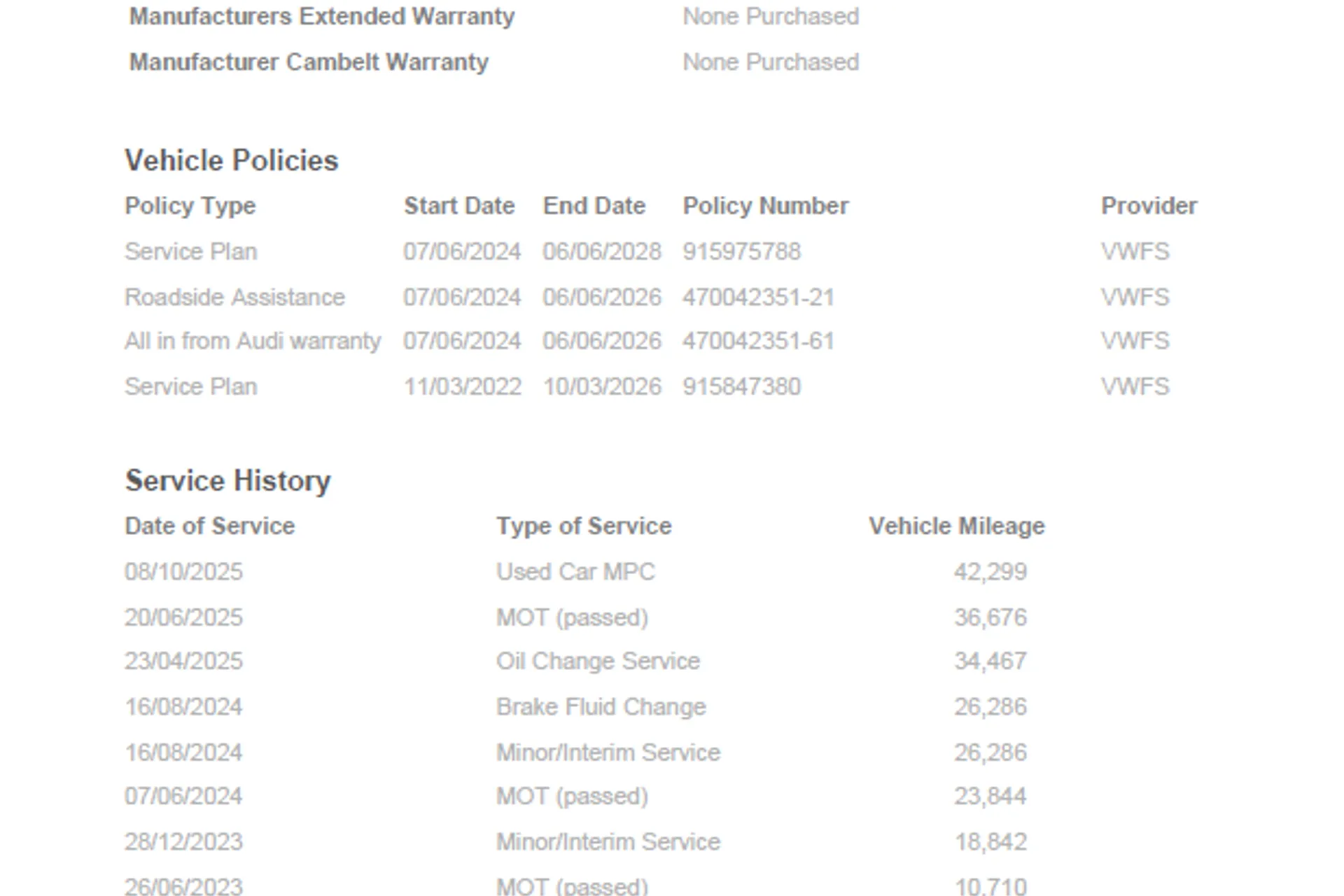Screen dimensions: 1344x896
Task: Click the Type of Service column header
Action: (x=583, y=526)
